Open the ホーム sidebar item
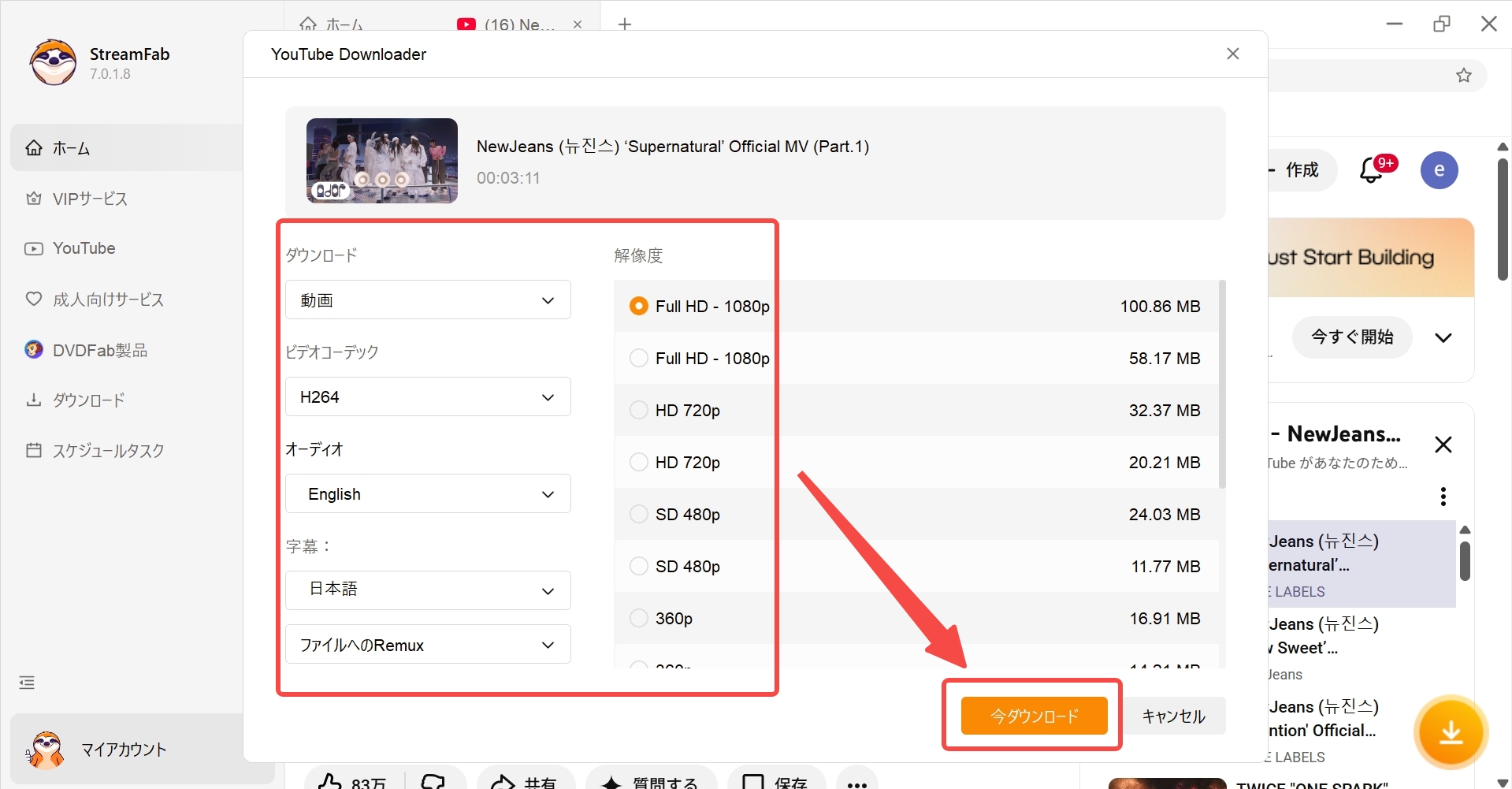The image size is (1512, 789). (126, 148)
